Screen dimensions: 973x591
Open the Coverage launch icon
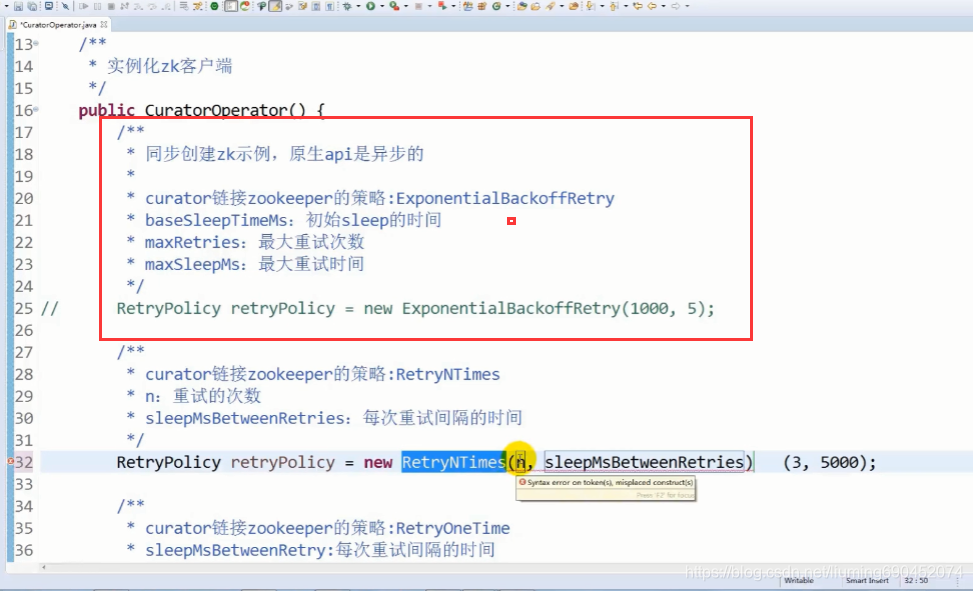click(x=394, y=7)
